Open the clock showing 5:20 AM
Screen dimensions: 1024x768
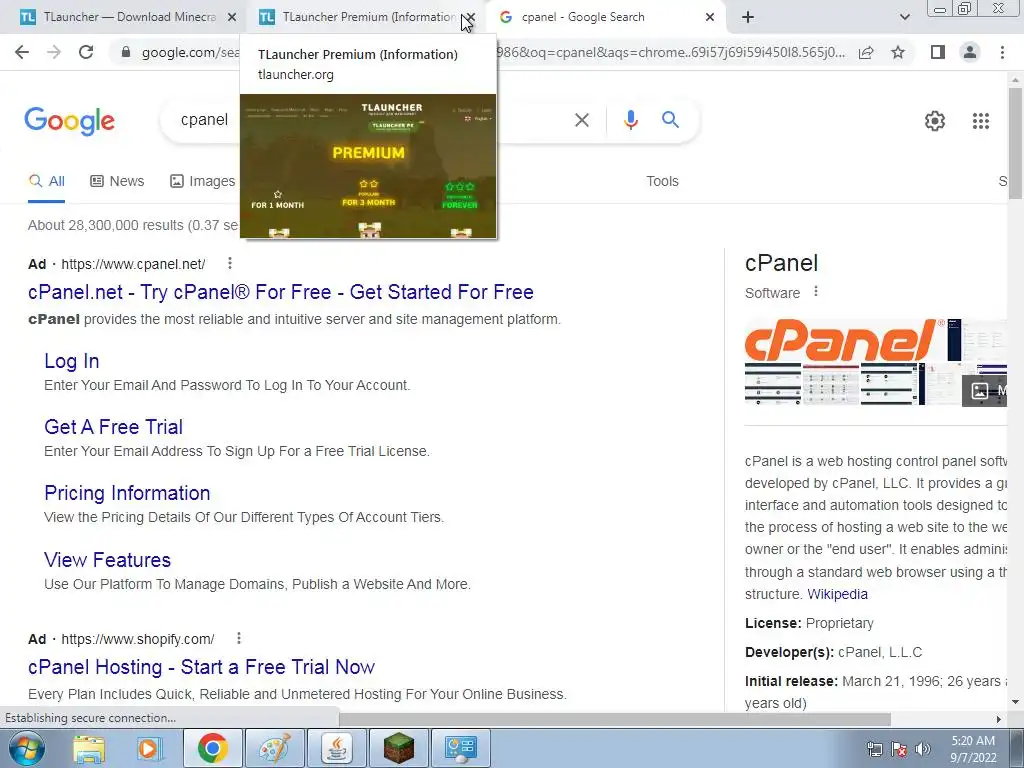click(973, 749)
